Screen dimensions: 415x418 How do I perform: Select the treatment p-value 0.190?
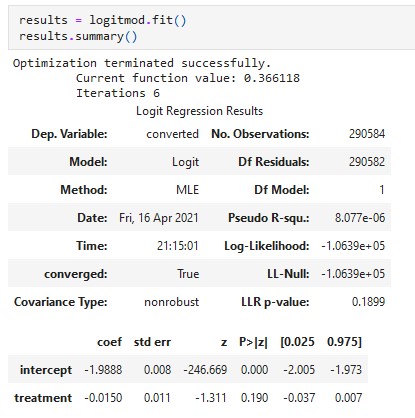pyautogui.click(x=254, y=398)
